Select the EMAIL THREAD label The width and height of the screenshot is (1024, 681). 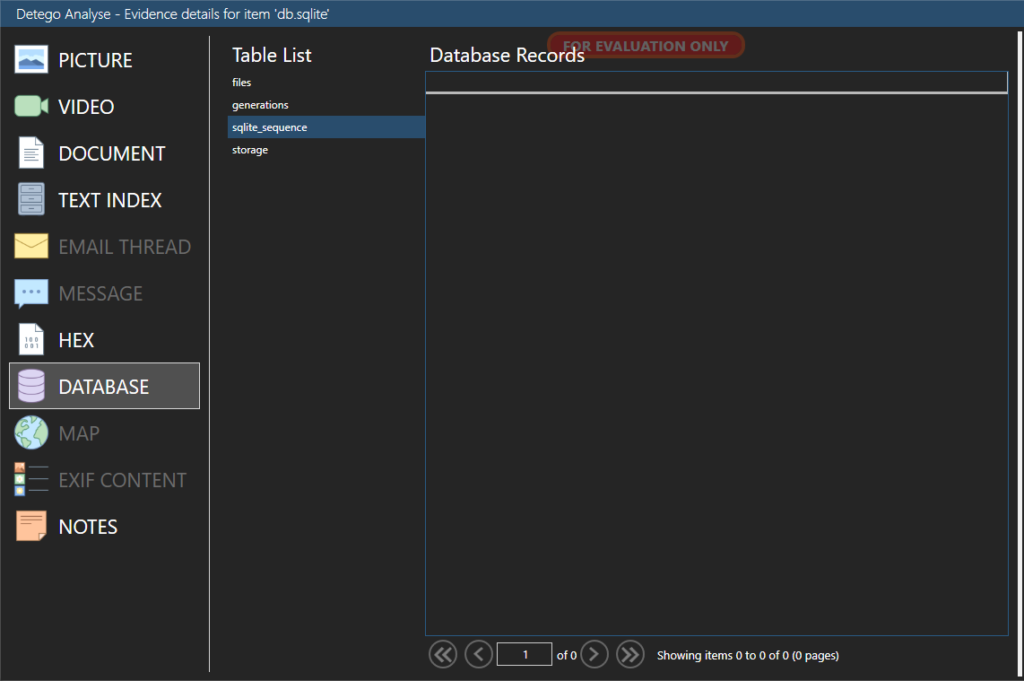(125, 247)
